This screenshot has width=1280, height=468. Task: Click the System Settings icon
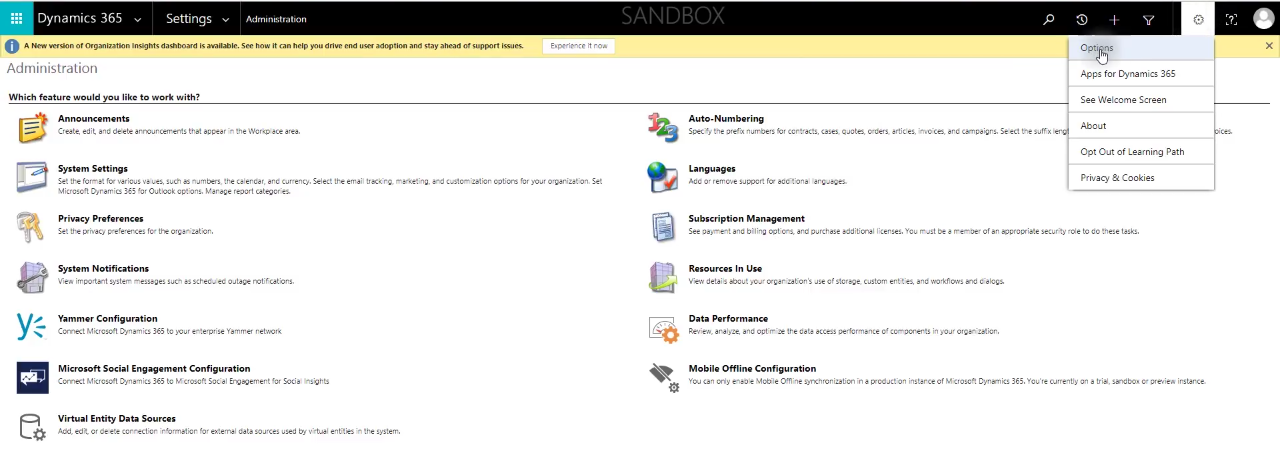tap(32, 177)
